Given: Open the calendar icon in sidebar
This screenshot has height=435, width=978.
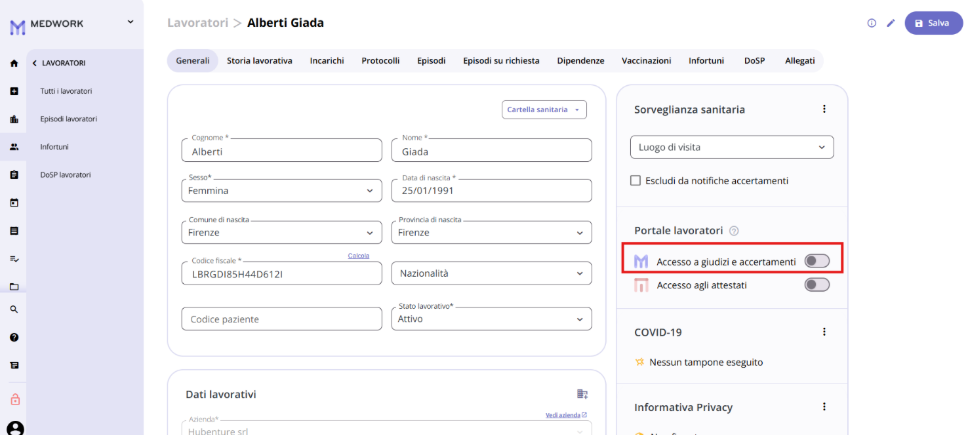Looking at the screenshot, I should (x=14, y=203).
